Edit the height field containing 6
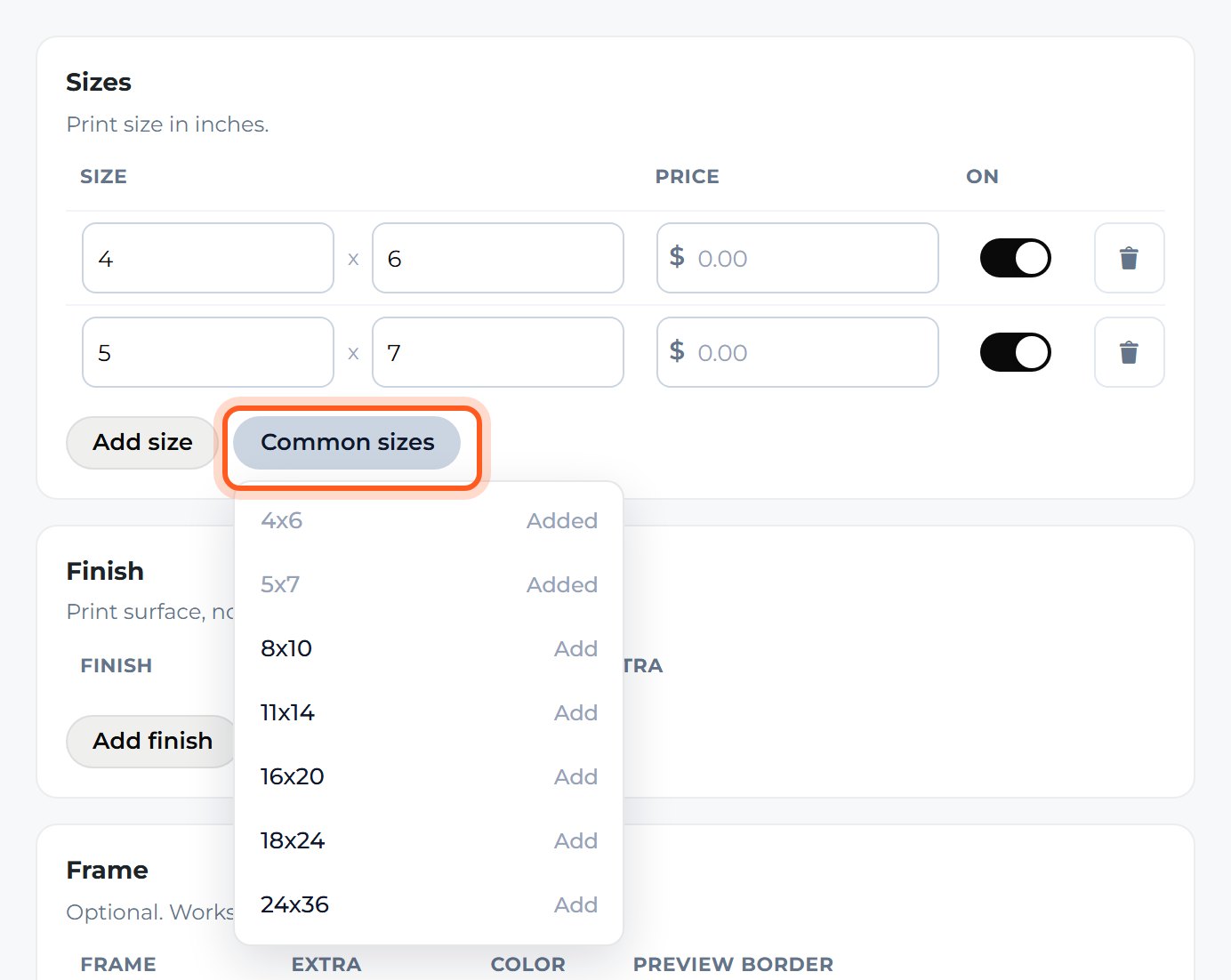1231x980 pixels. (498, 258)
